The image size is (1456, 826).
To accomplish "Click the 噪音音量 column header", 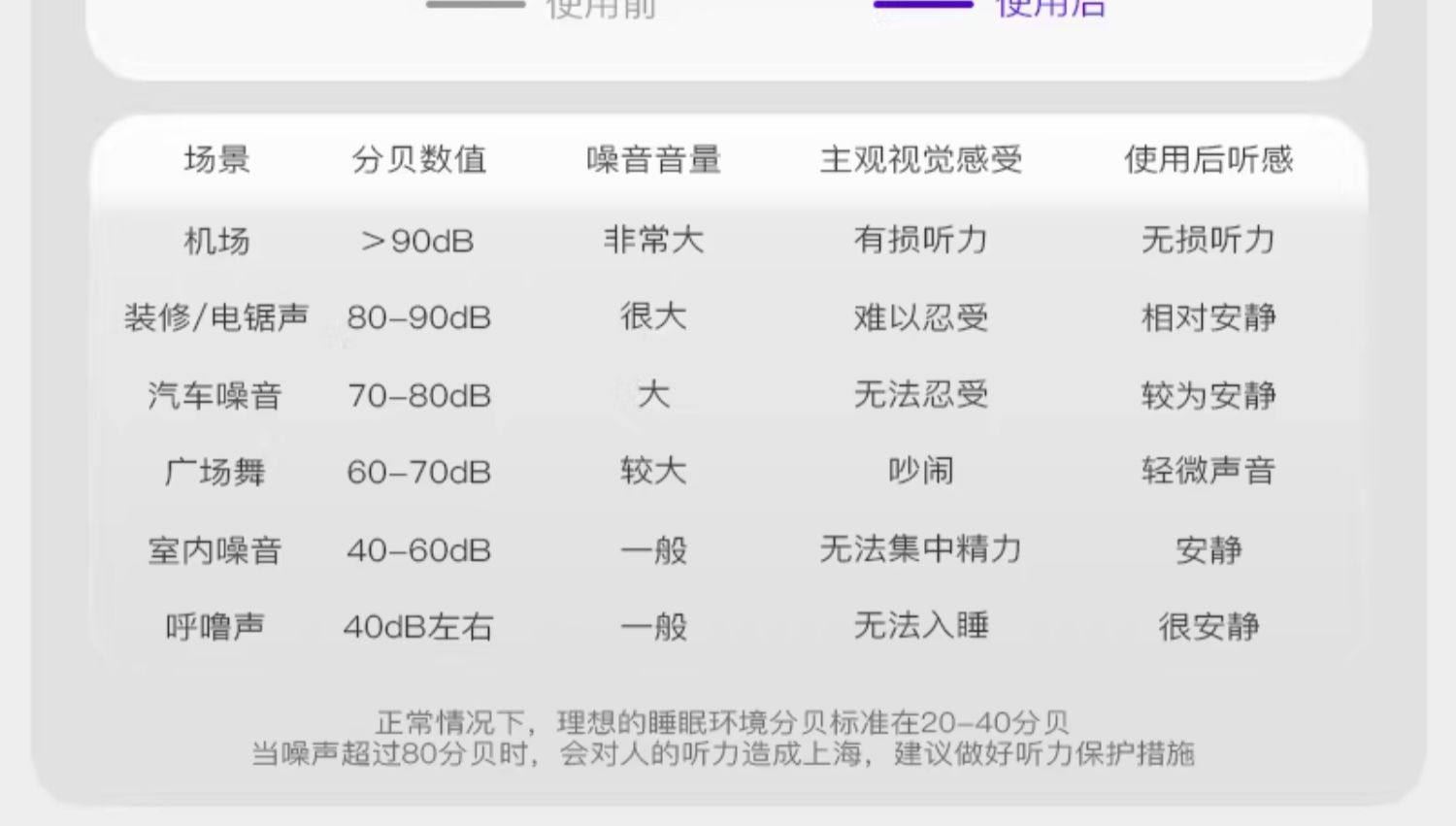I will [x=653, y=159].
